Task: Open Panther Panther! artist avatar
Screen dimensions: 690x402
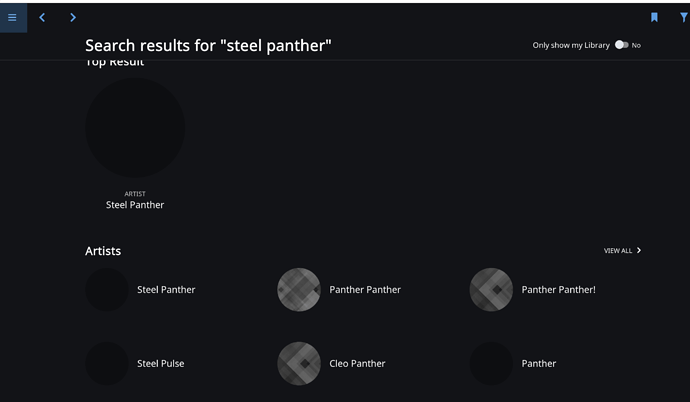Action: coord(491,289)
